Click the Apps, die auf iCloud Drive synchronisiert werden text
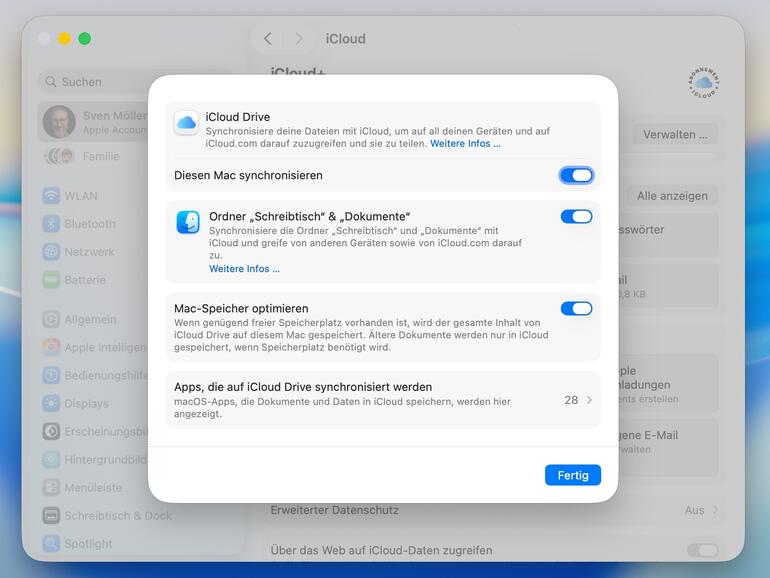This screenshot has height=578, width=770. 303,387
